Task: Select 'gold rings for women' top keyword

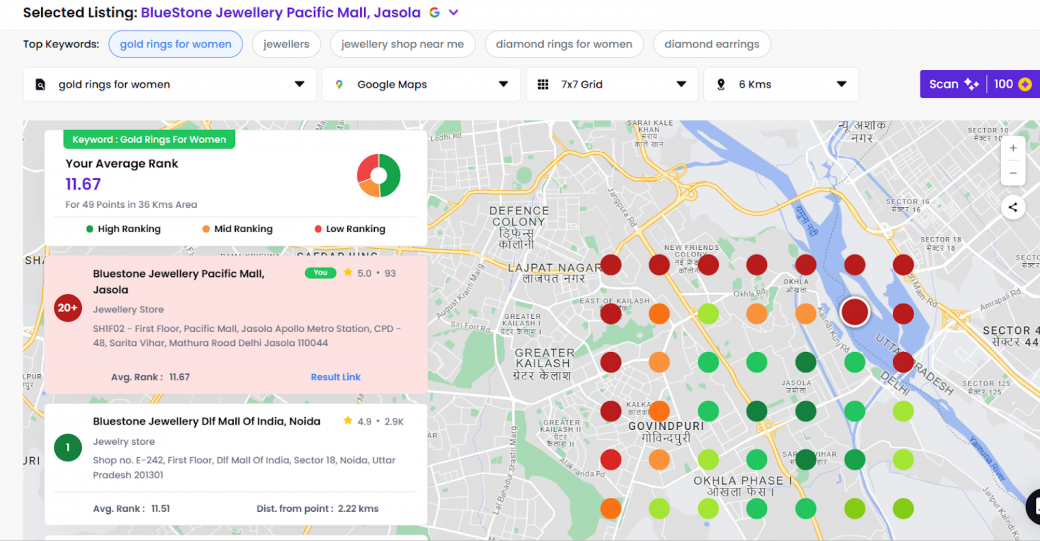Action: coord(176,44)
